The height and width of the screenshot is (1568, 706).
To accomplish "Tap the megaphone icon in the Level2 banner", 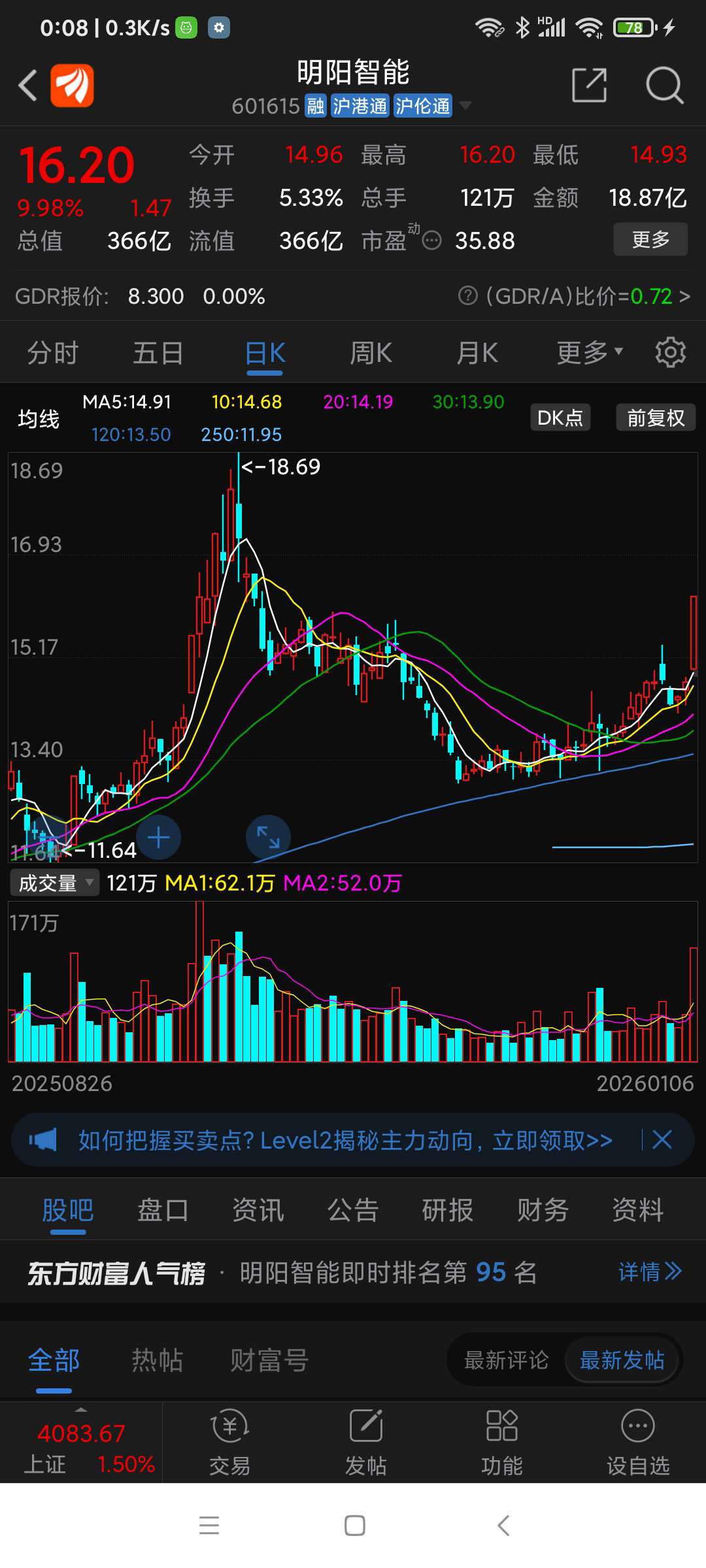I will [43, 1140].
